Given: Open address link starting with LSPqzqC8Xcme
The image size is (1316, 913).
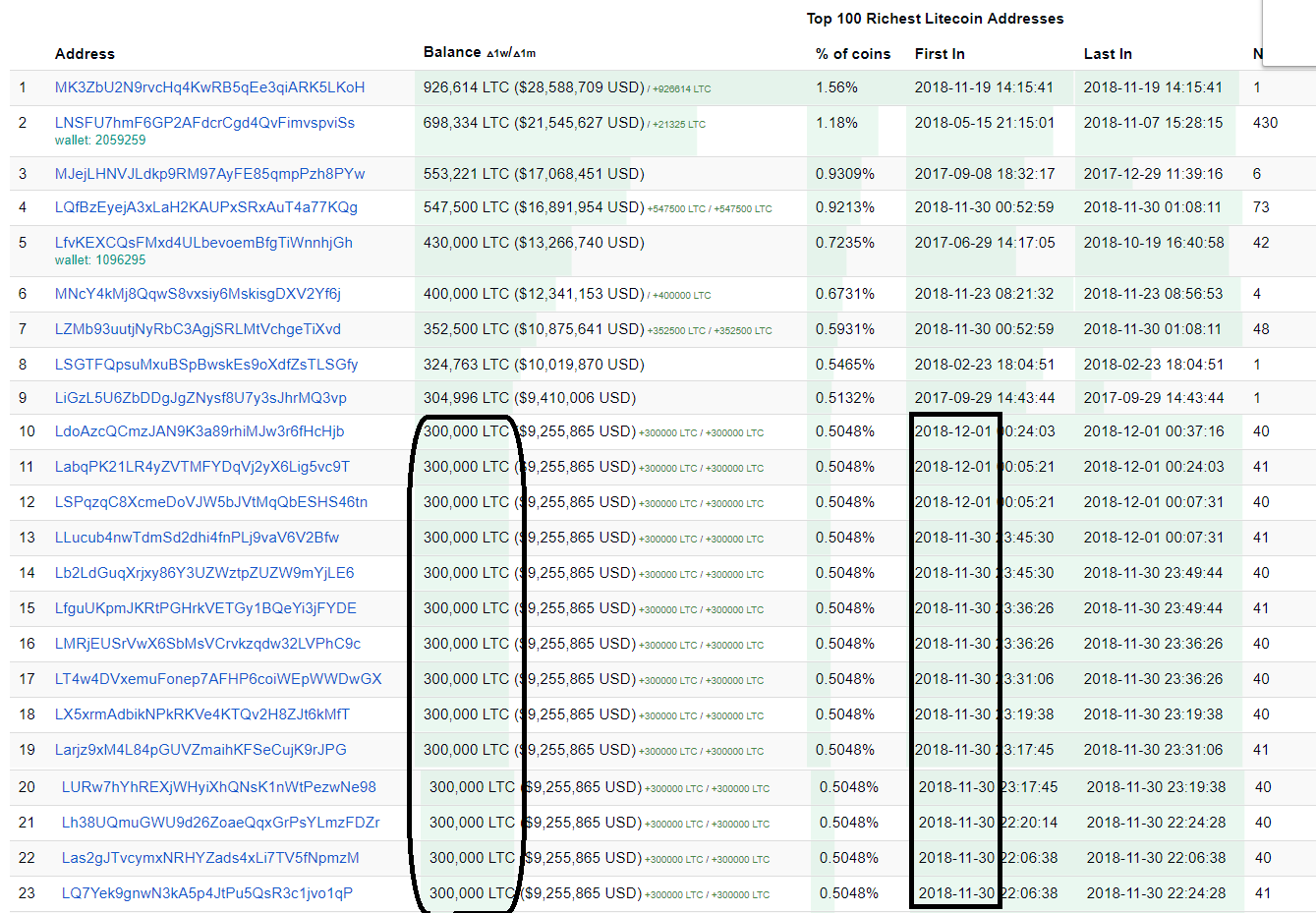Looking at the screenshot, I should (x=211, y=502).
